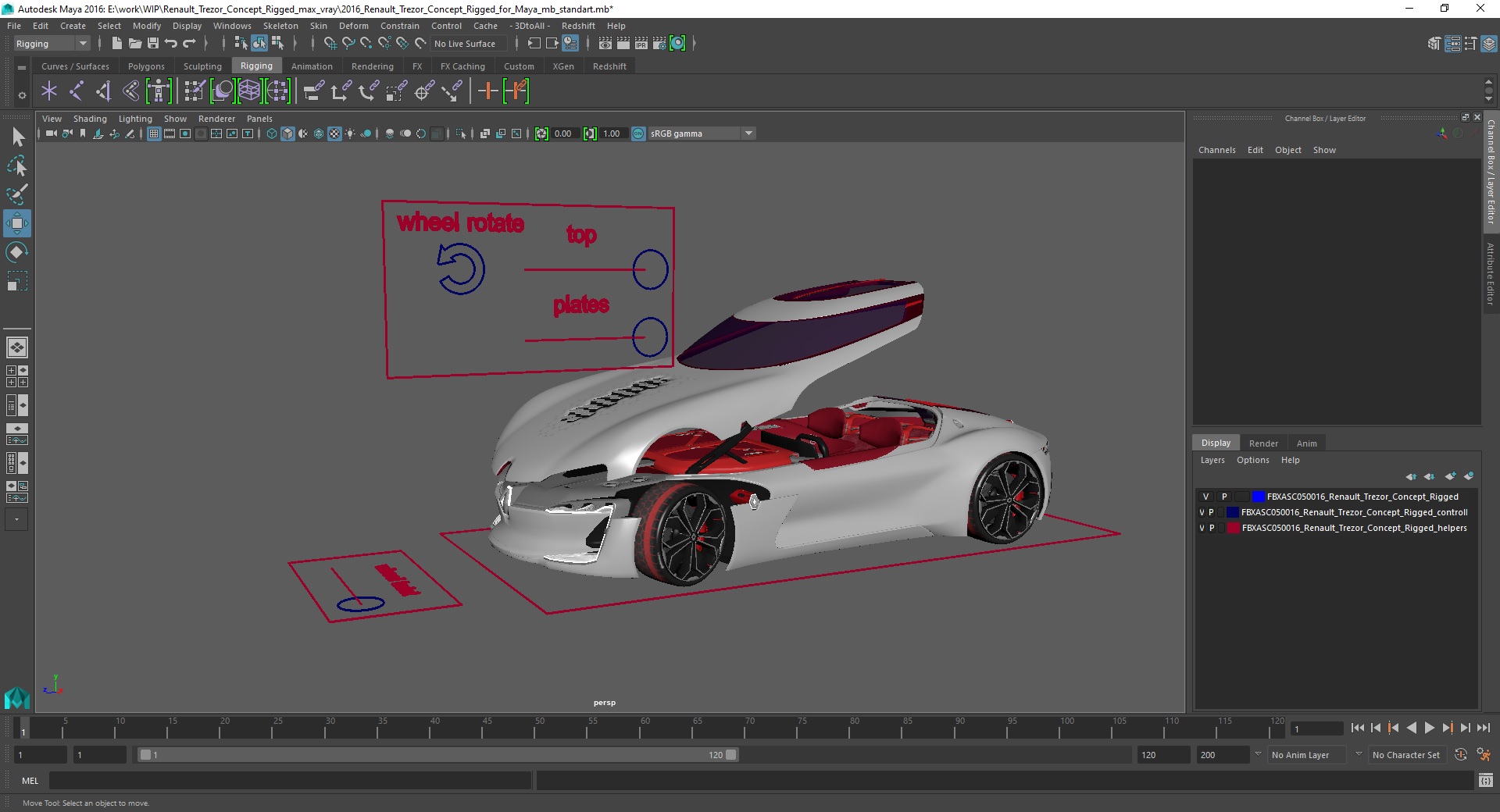Screen dimensions: 1500x812
Task: Switch to the single-pane layout icon
Action: point(17,347)
